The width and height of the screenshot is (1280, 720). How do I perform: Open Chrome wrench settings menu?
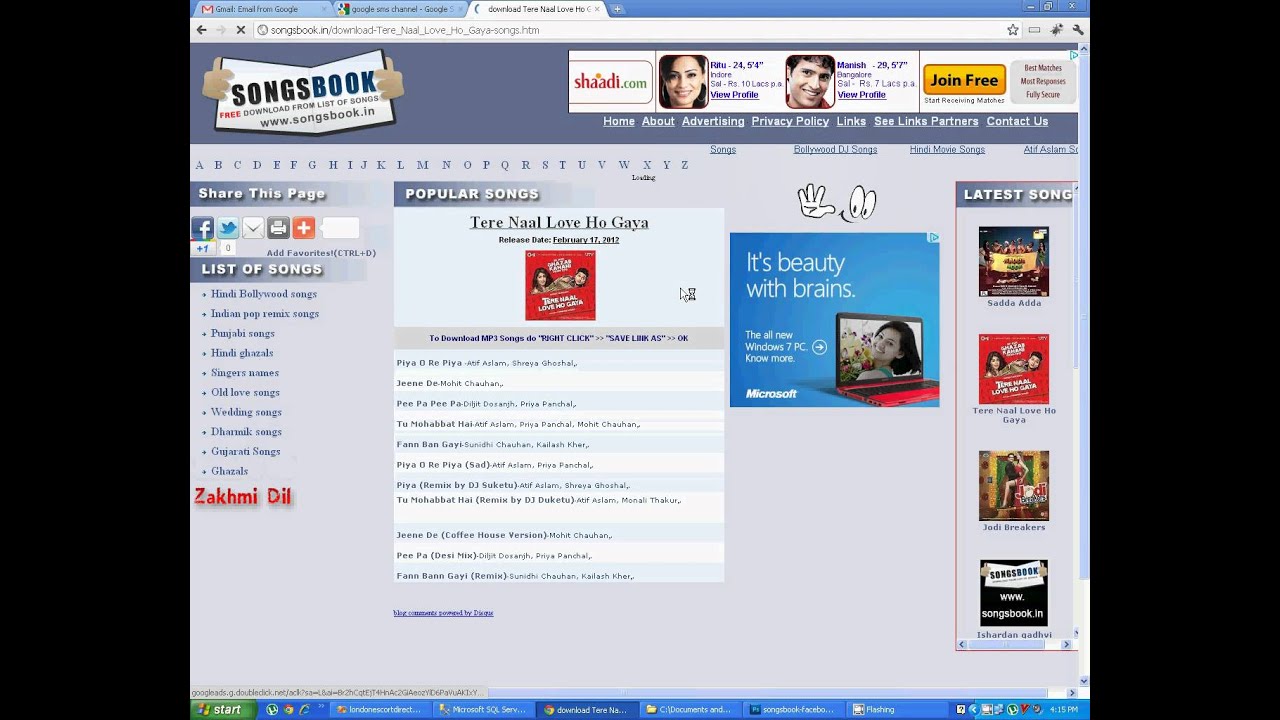pyautogui.click(x=1078, y=30)
